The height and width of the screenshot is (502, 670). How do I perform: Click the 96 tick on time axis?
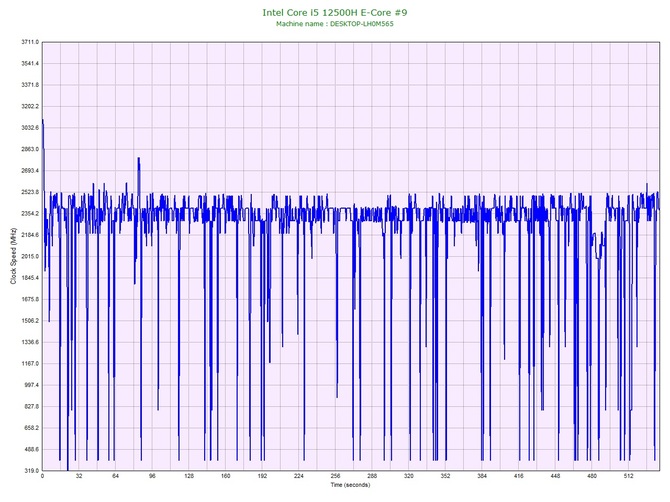pyautogui.click(x=152, y=476)
